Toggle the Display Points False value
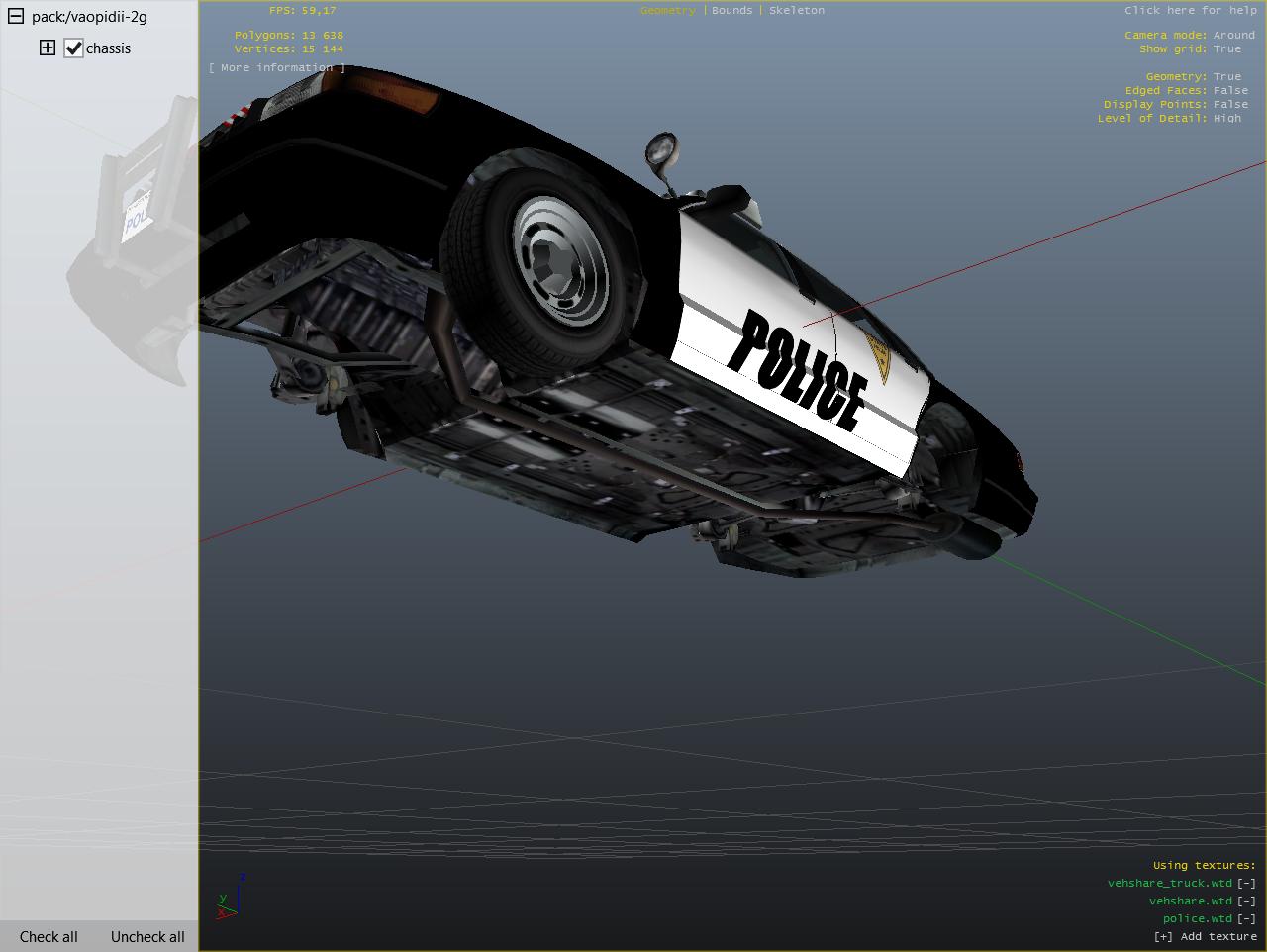 1230,104
